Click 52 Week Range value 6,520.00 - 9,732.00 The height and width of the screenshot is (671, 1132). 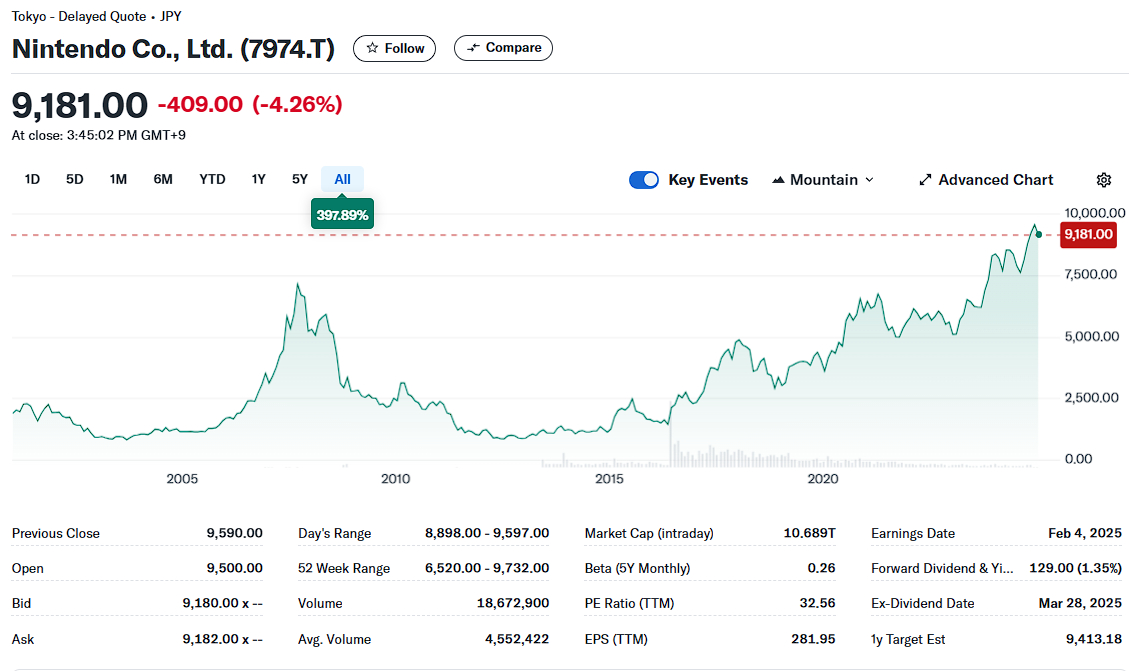(x=487, y=568)
